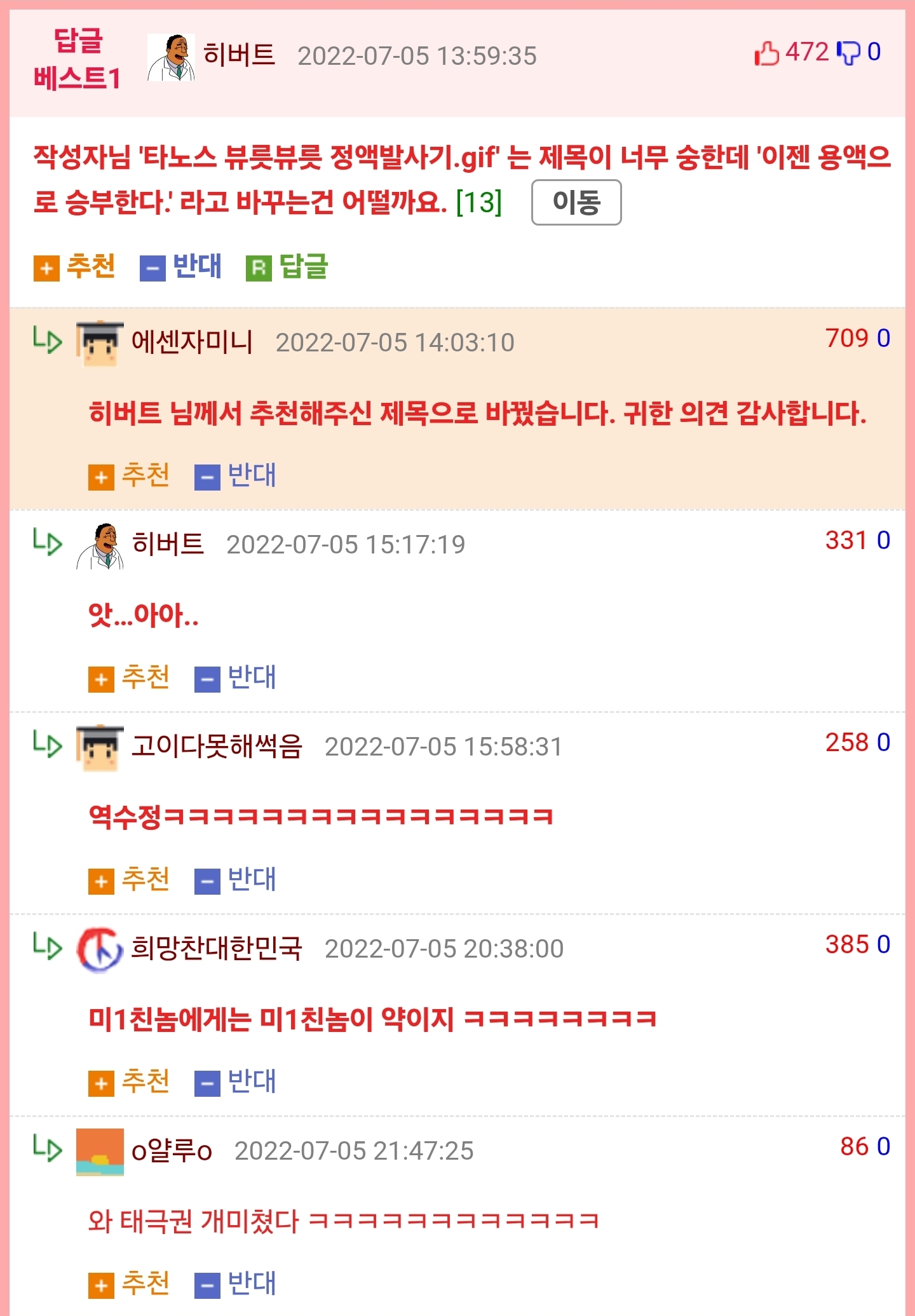Recommend o얄루o's 태극권 comment

(x=129, y=1285)
